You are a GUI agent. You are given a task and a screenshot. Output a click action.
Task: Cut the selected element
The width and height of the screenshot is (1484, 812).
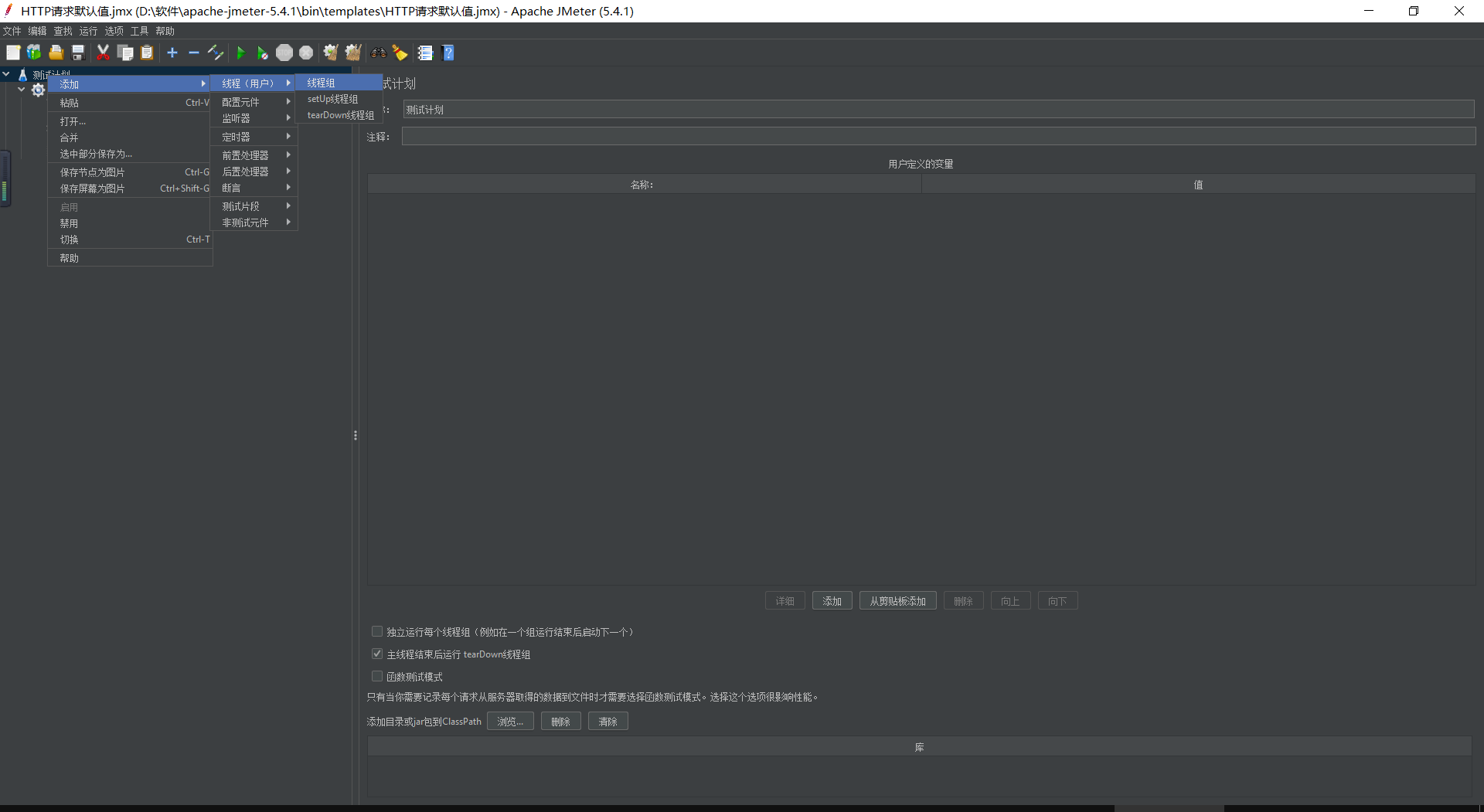coord(103,53)
